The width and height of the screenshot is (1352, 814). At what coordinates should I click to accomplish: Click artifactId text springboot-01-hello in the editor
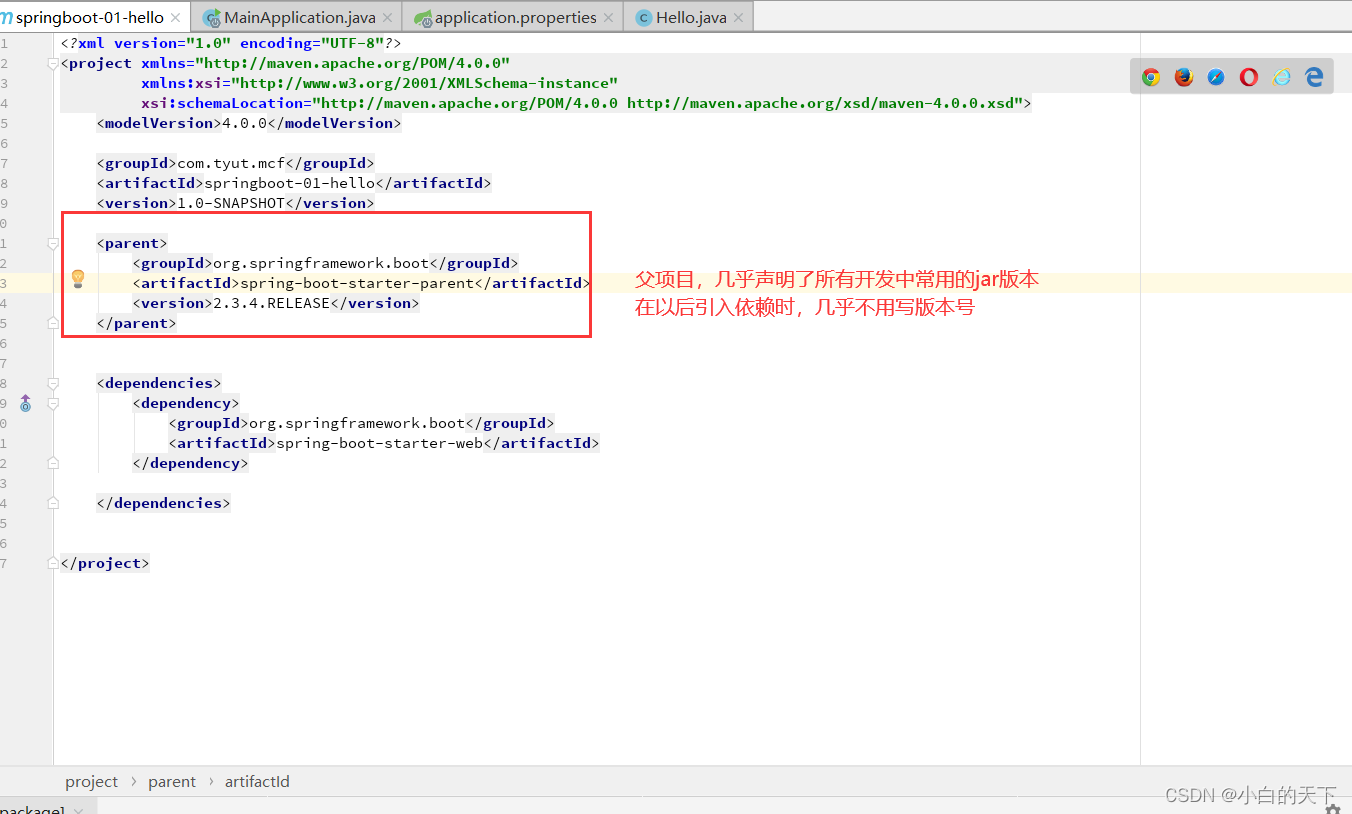coord(289,183)
